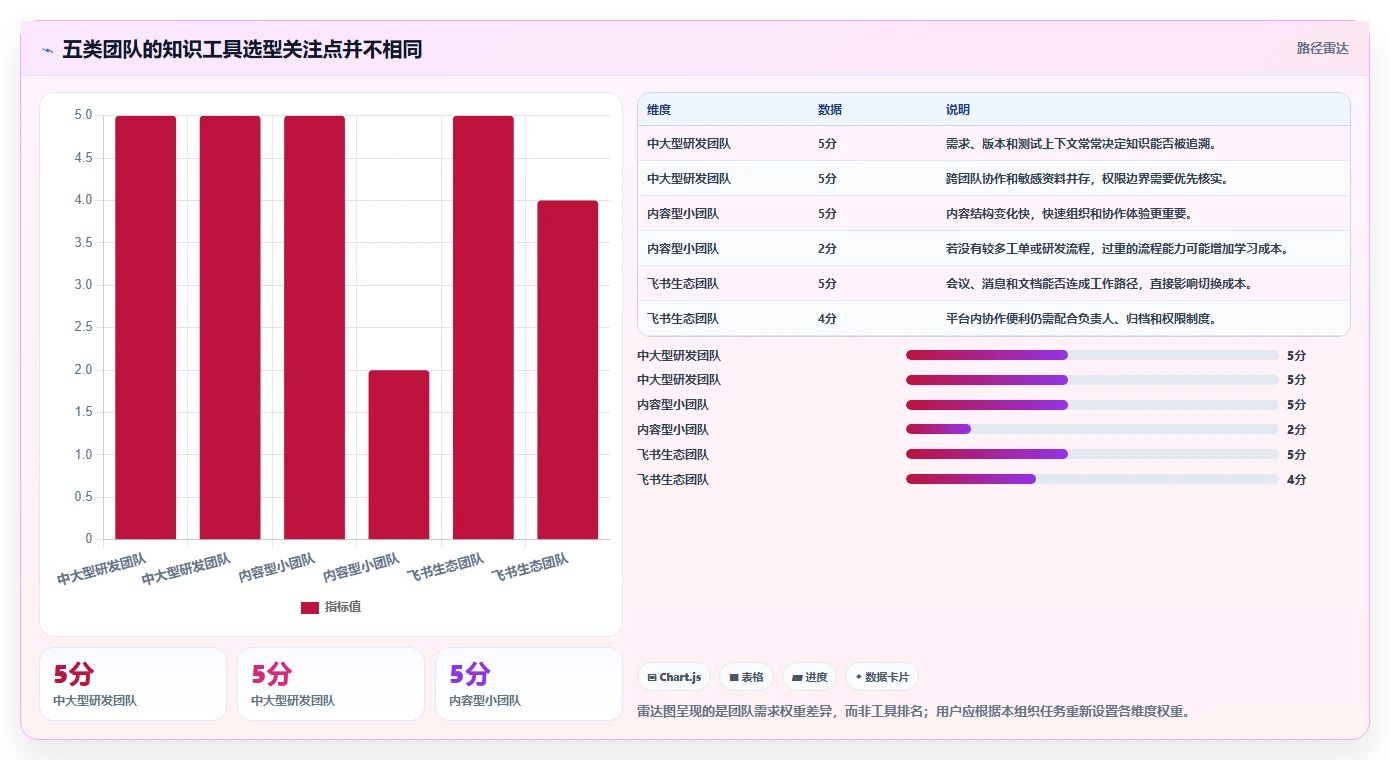The height and width of the screenshot is (760, 1390).
Task: Click the 内容型小团队 progress bar showing 2分
Action: (x=1092, y=429)
